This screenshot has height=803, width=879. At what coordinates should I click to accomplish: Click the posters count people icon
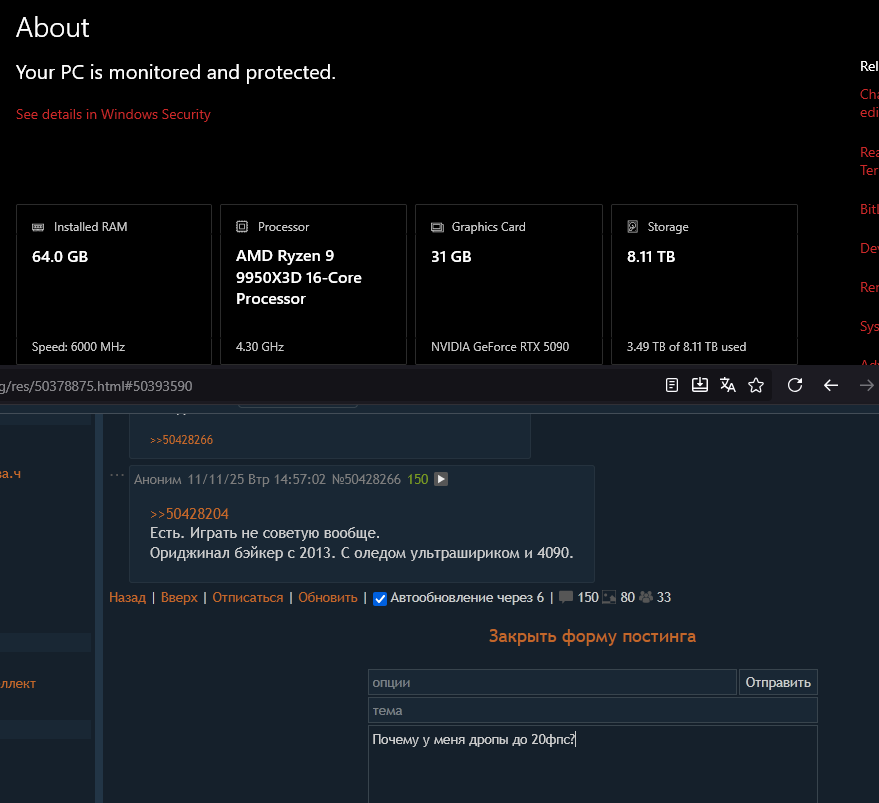click(x=646, y=598)
